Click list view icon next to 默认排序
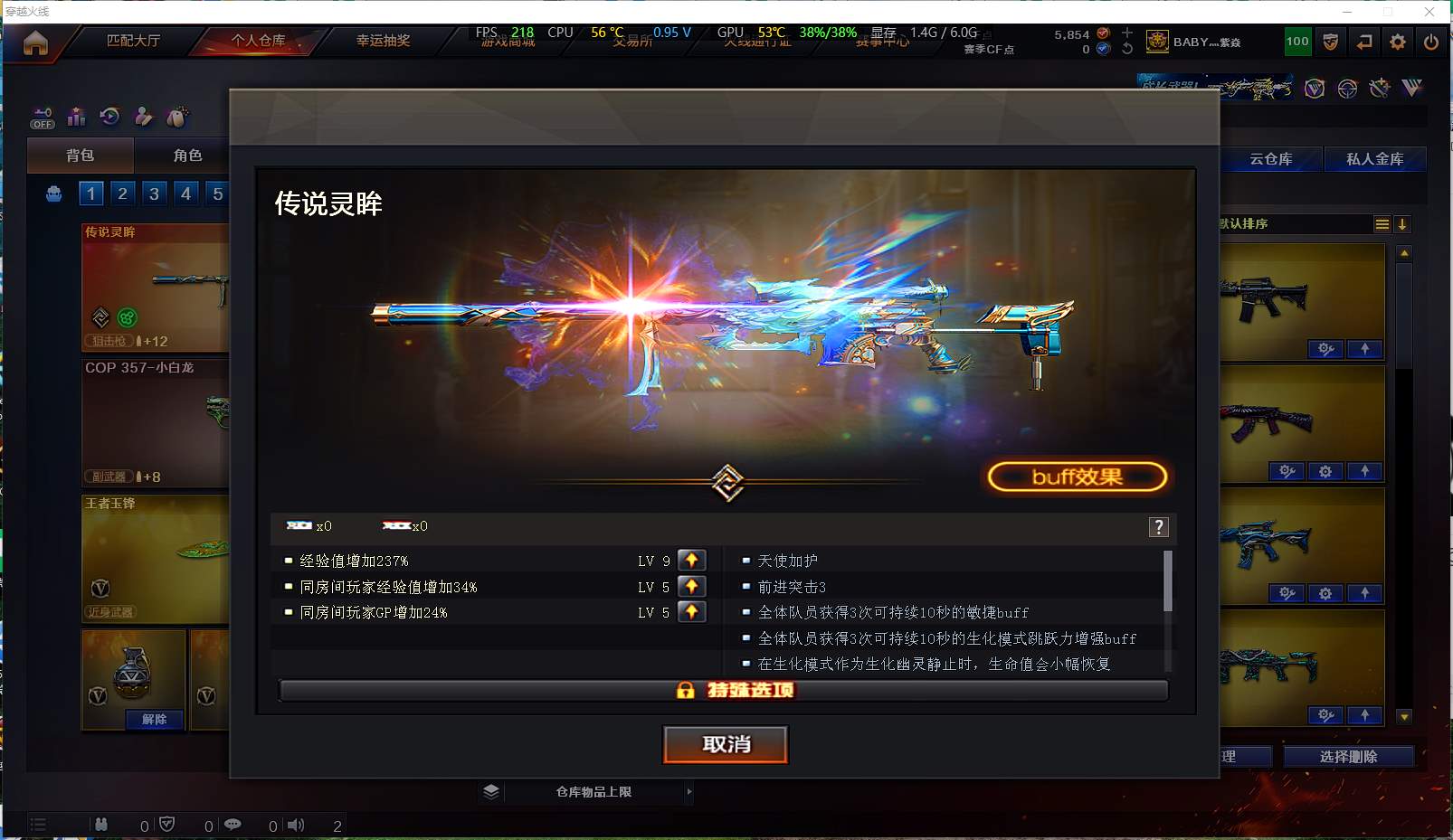The image size is (1453, 840). click(1382, 224)
